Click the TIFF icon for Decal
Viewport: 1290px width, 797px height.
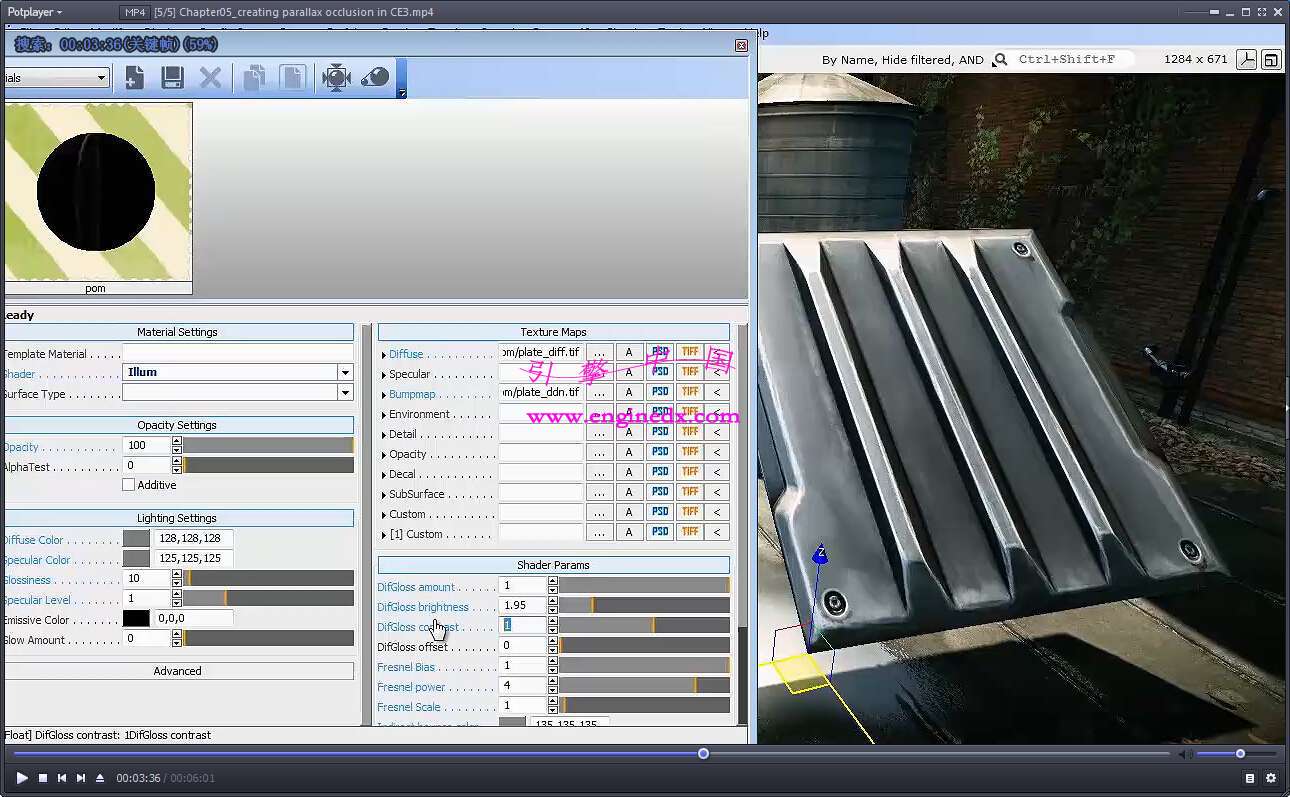point(690,472)
